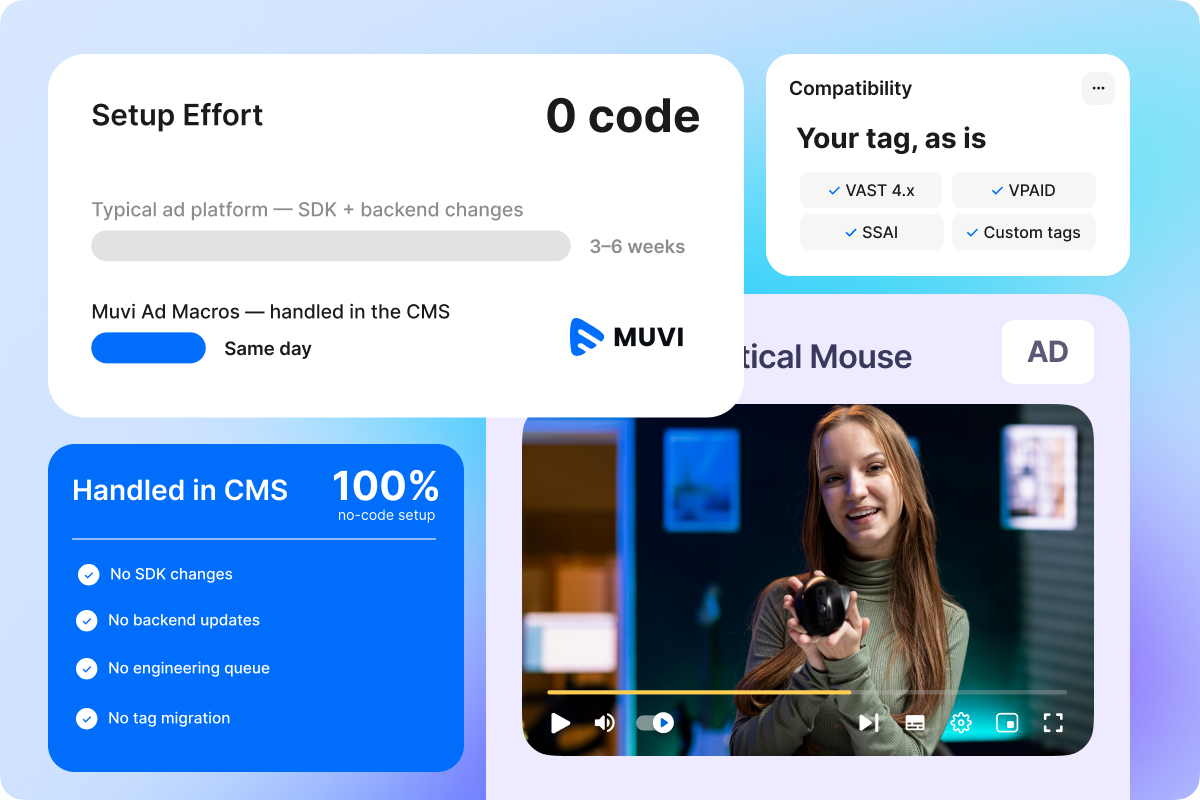Image resolution: width=1200 pixels, height=800 pixels.
Task: Click the "Your tag, as is" heading
Action: pos(891,139)
